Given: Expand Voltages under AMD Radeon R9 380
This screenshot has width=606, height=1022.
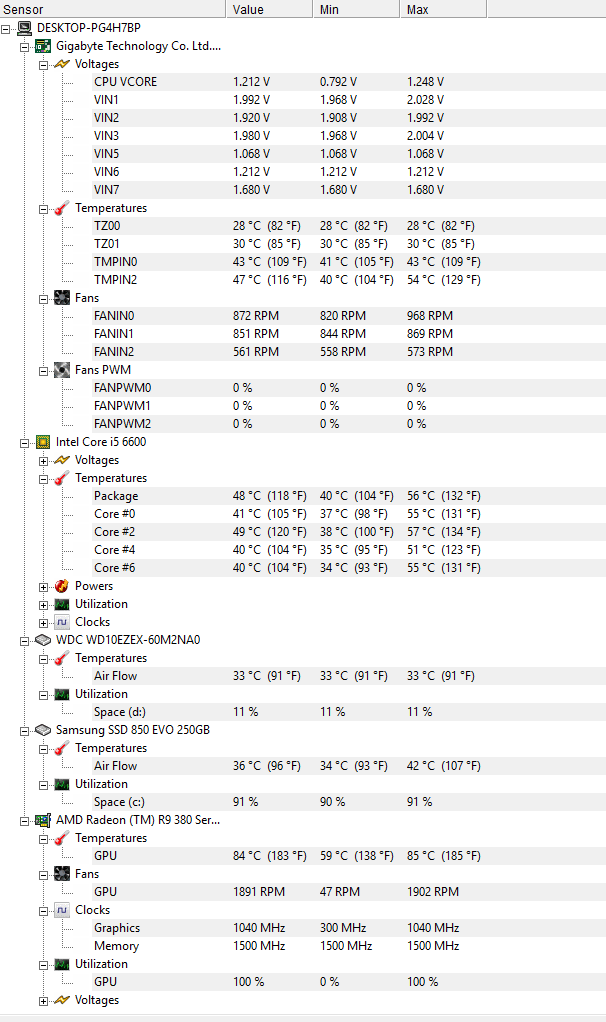Looking at the screenshot, I should coord(43,1000).
